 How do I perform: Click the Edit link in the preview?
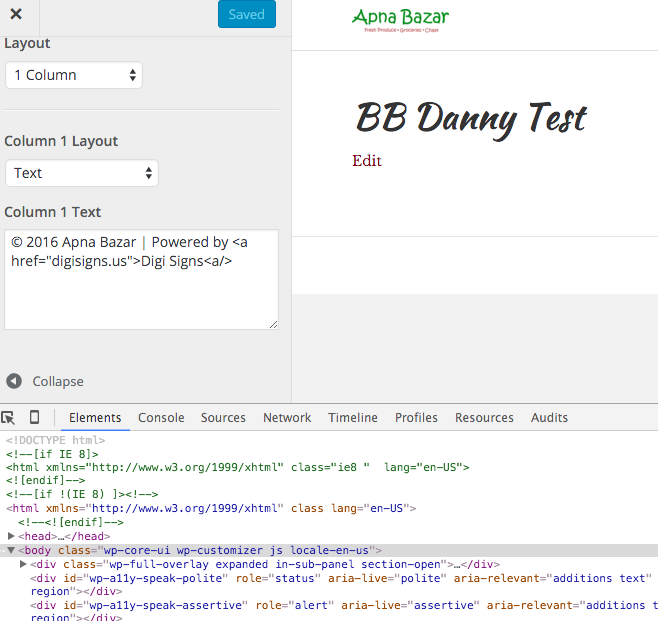(x=367, y=161)
